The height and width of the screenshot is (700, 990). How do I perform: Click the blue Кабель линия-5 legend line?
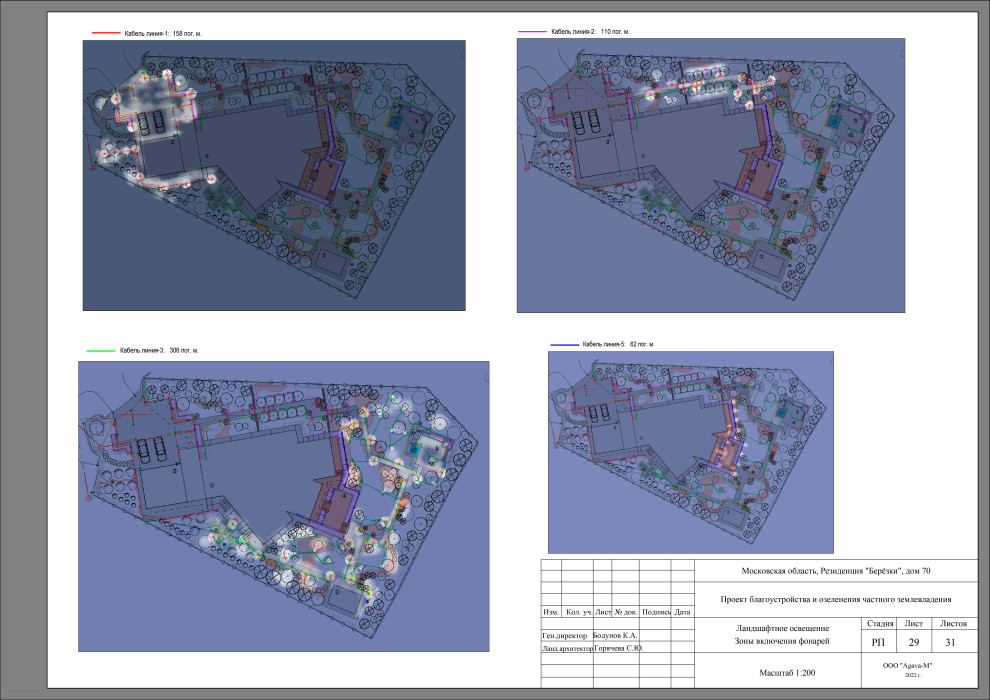[x=565, y=344]
